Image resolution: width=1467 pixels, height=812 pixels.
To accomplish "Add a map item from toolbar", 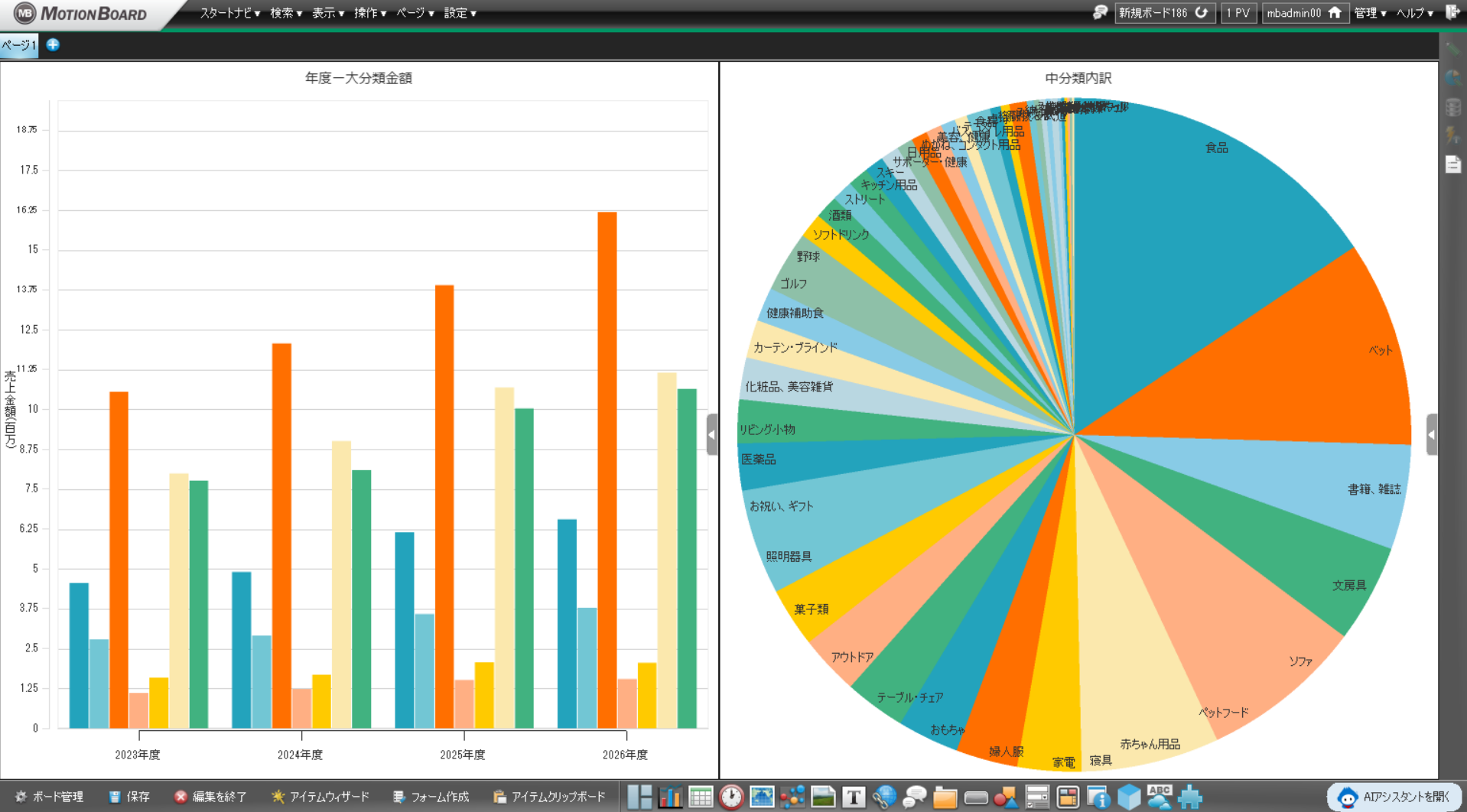I will tap(762, 797).
